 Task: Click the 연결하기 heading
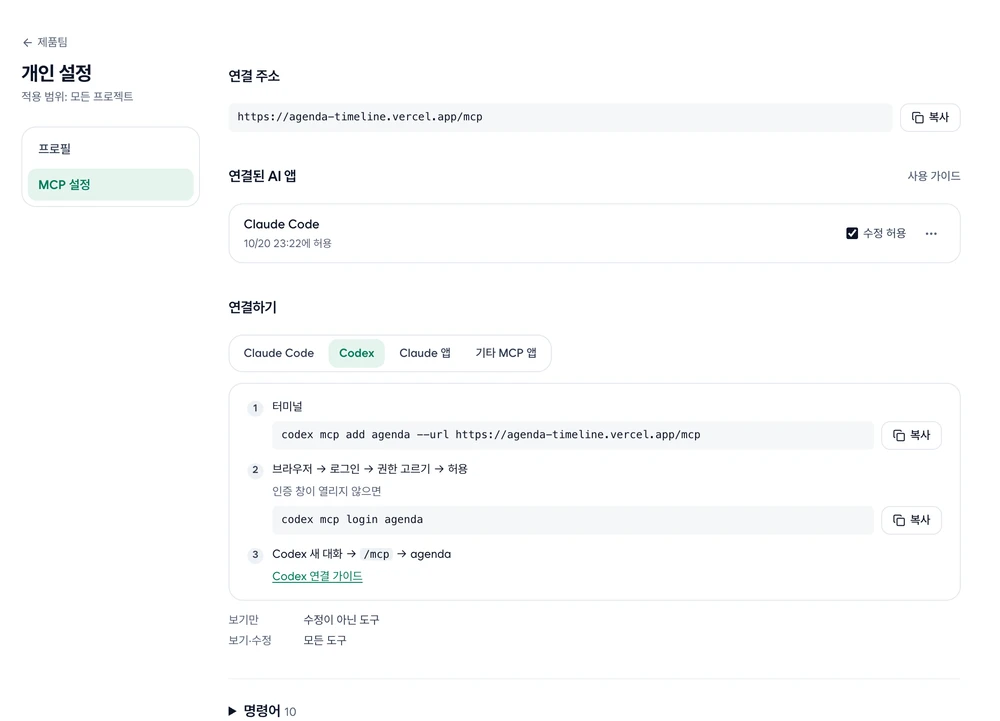[253, 307]
